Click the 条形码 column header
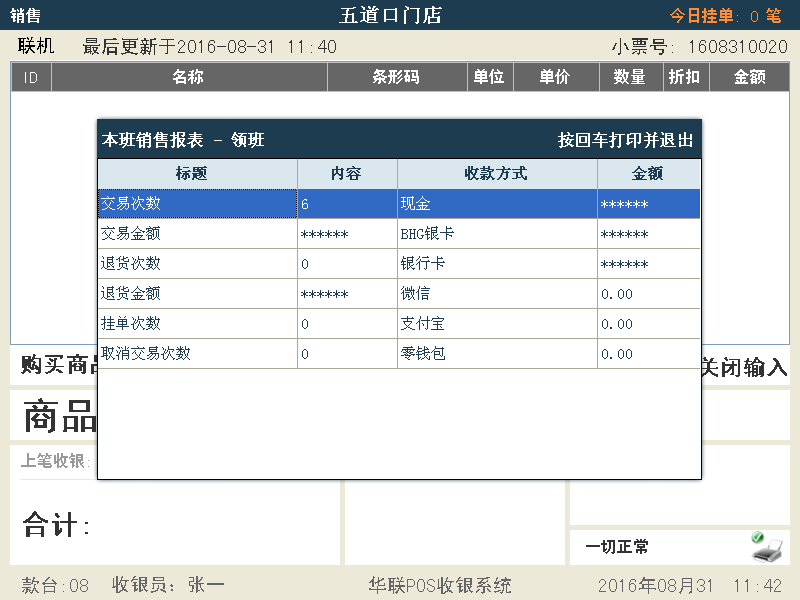The image size is (800, 600). 397,77
